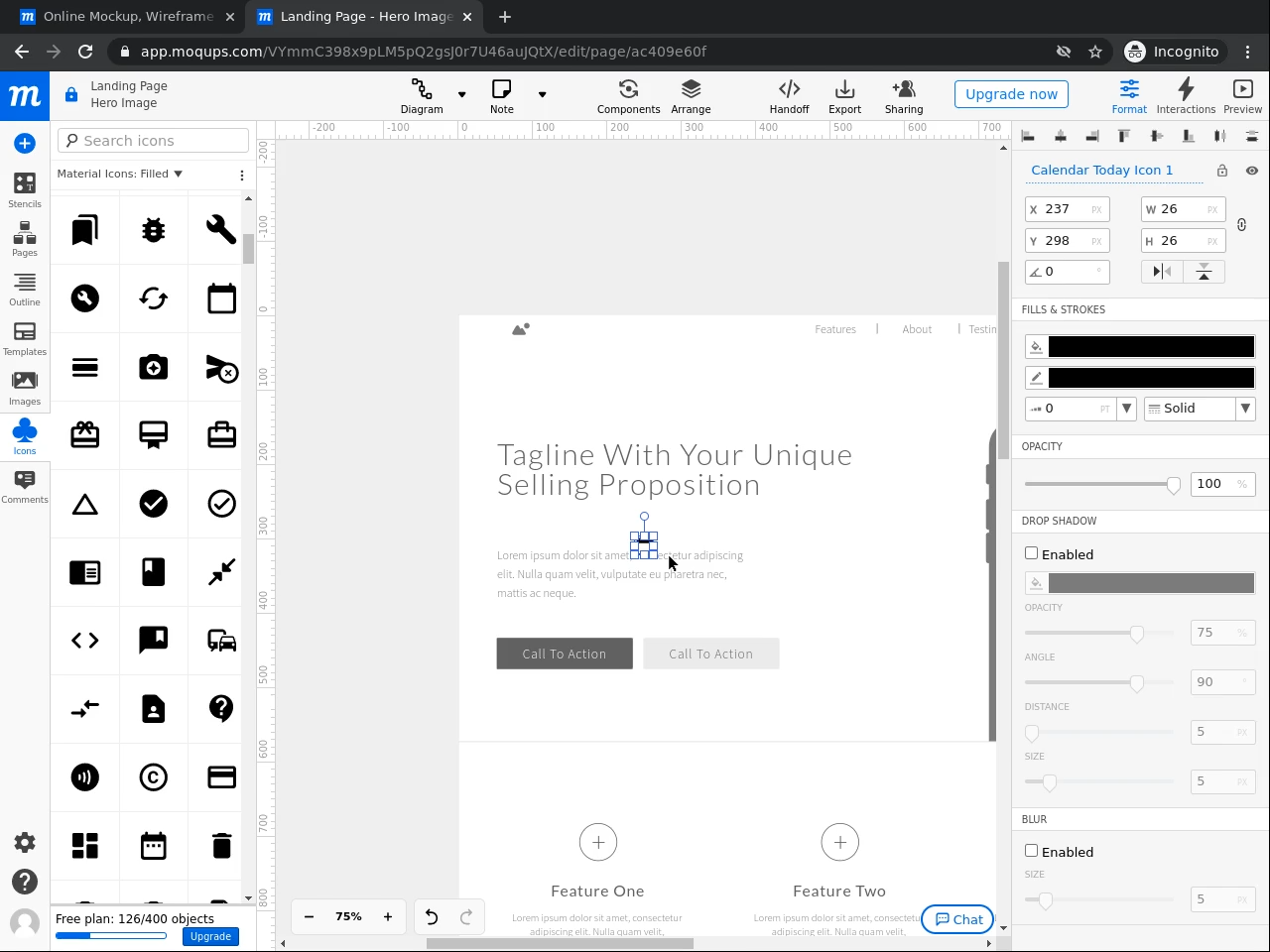This screenshot has height=952, width=1270.
Task: Open the Solid stroke style dropdown
Action: [1245, 409]
